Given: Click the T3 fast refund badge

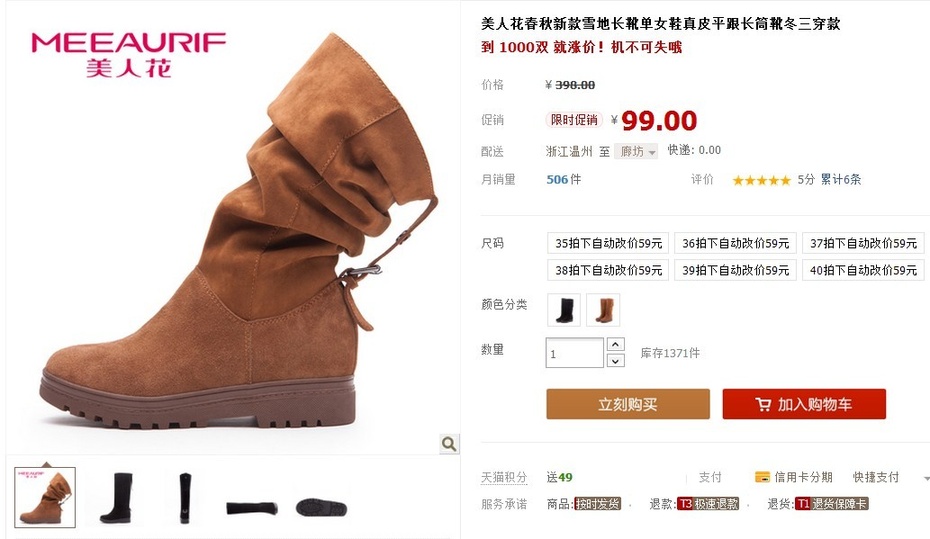Looking at the screenshot, I should (708, 504).
